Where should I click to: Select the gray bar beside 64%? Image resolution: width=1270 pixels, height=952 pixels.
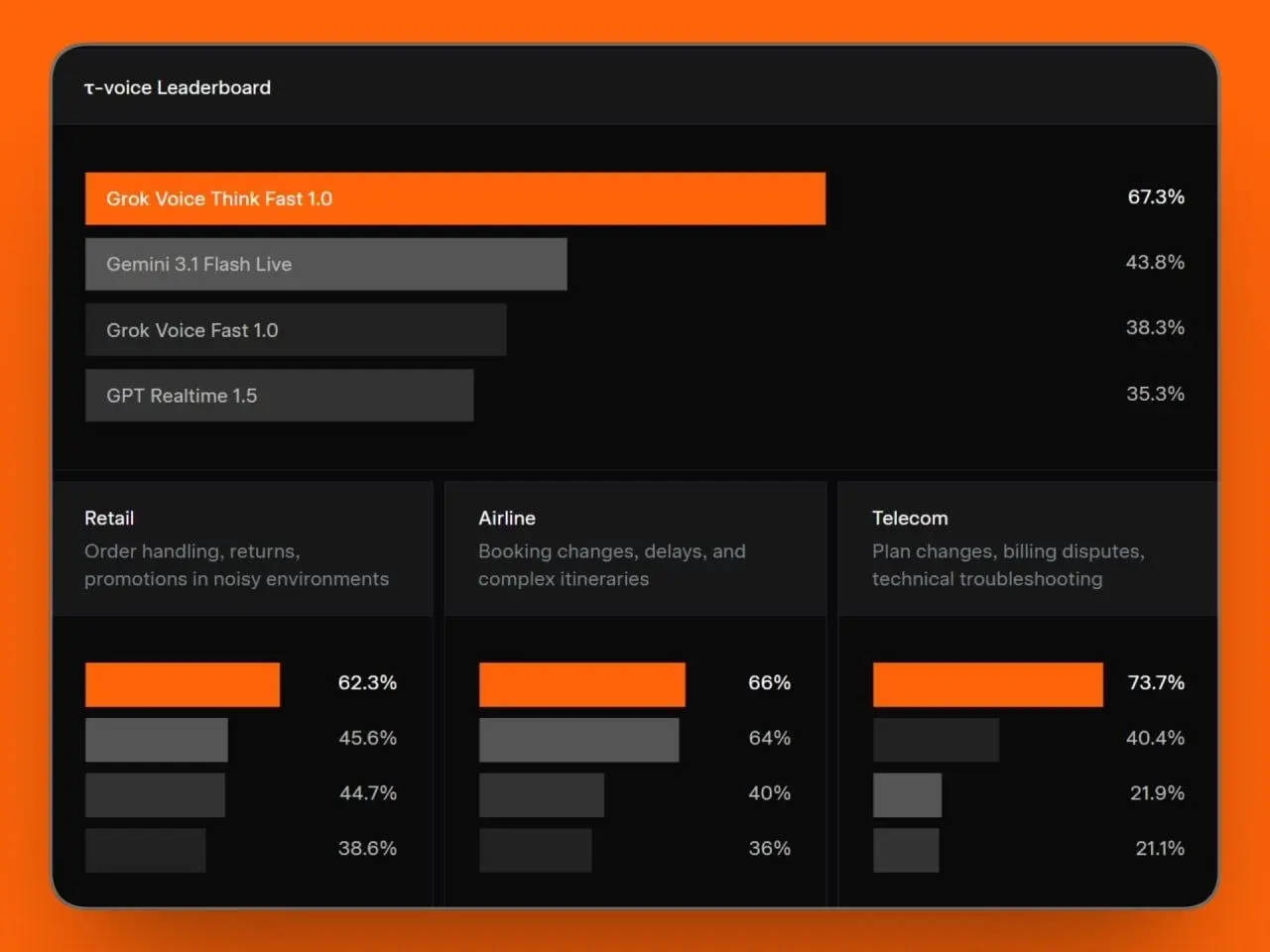pos(579,740)
